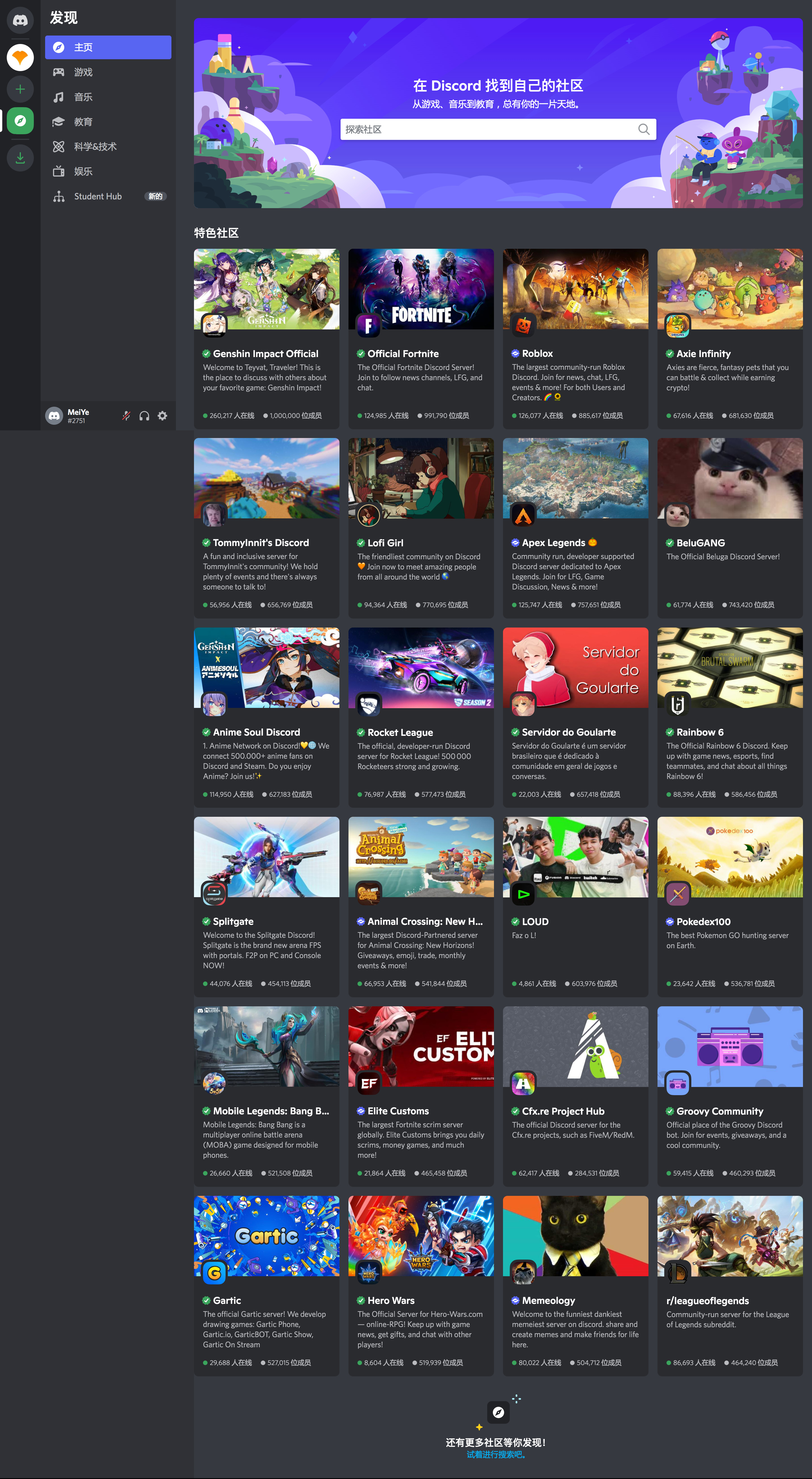The width and height of the screenshot is (812, 1479).
Task: Open Student Hub in sidebar
Action: tap(109, 196)
